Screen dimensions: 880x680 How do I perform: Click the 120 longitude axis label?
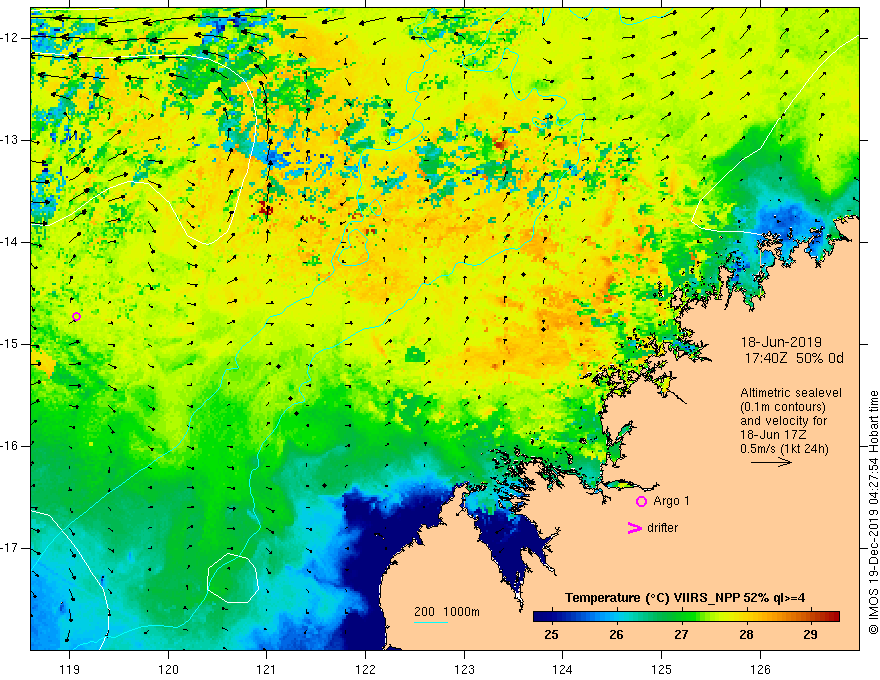click(x=168, y=669)
